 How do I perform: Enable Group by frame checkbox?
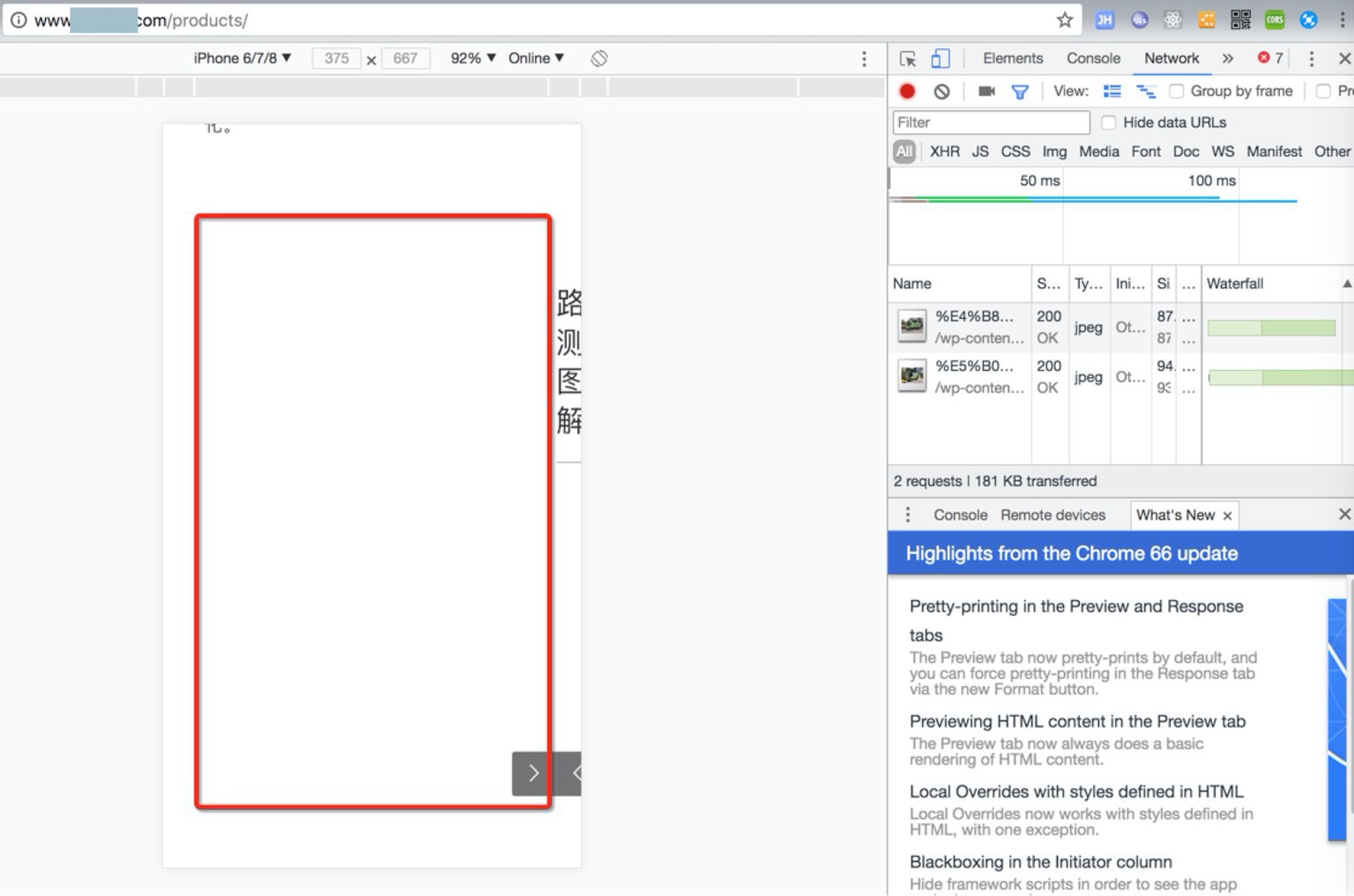[1176, 91]
